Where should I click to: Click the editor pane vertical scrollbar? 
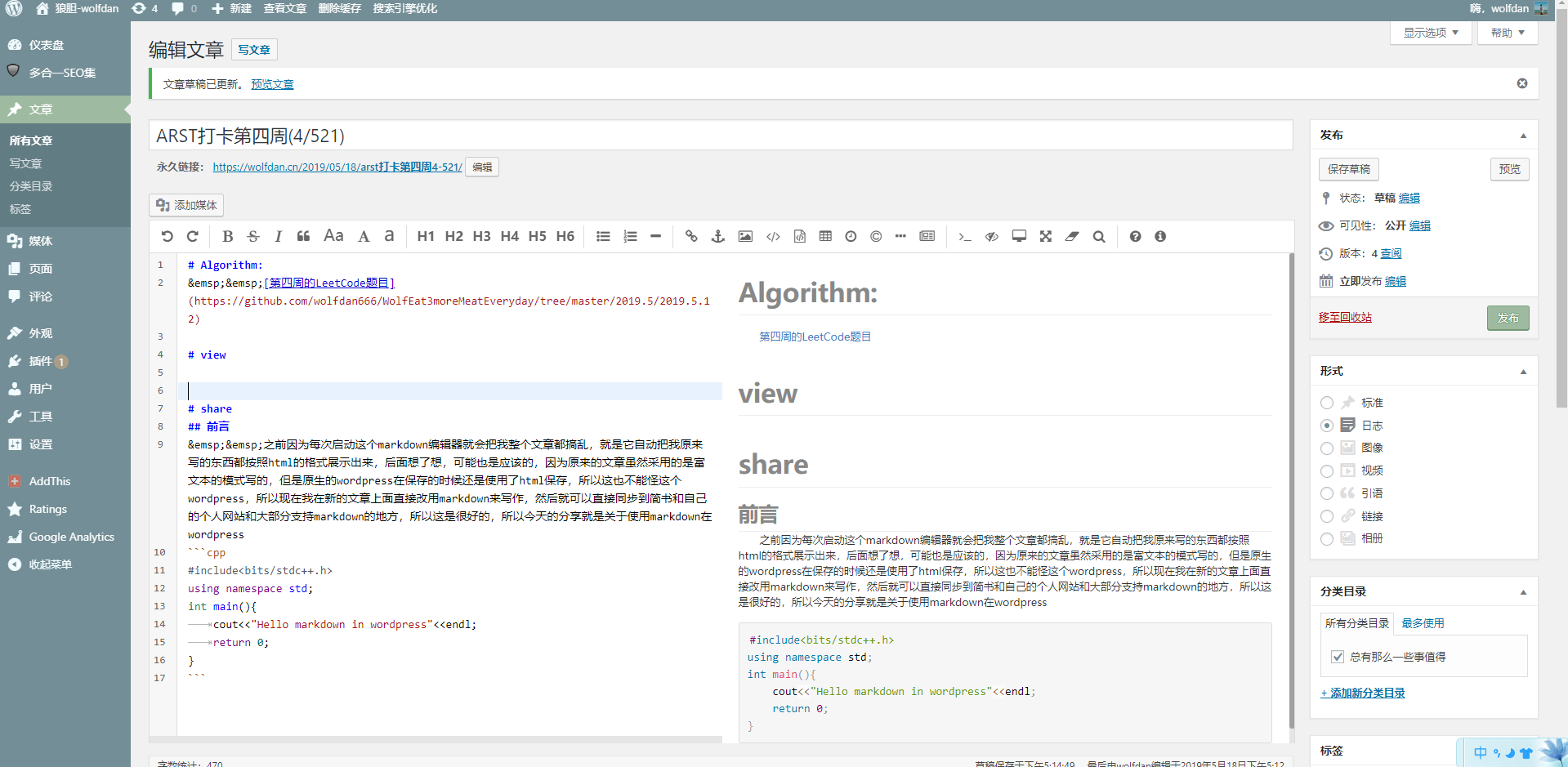click(1292, 490)
